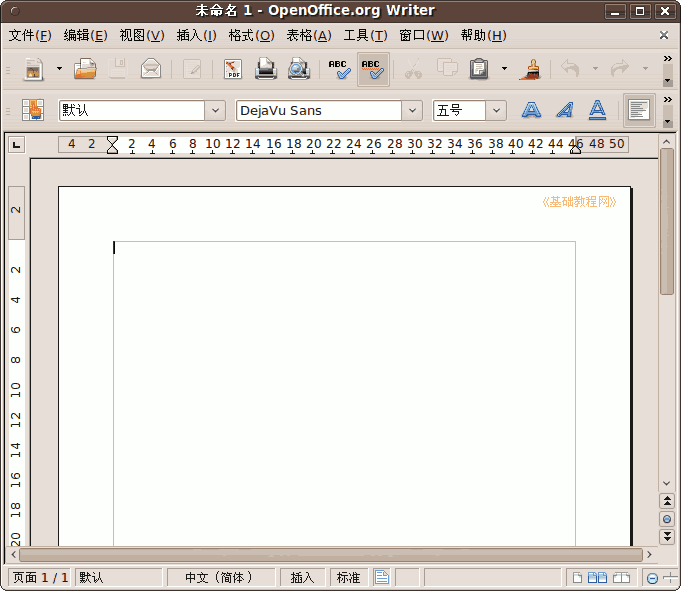Click the Document as E-mail envelope icon
The image size is (681, 591).
pos(151,69)
